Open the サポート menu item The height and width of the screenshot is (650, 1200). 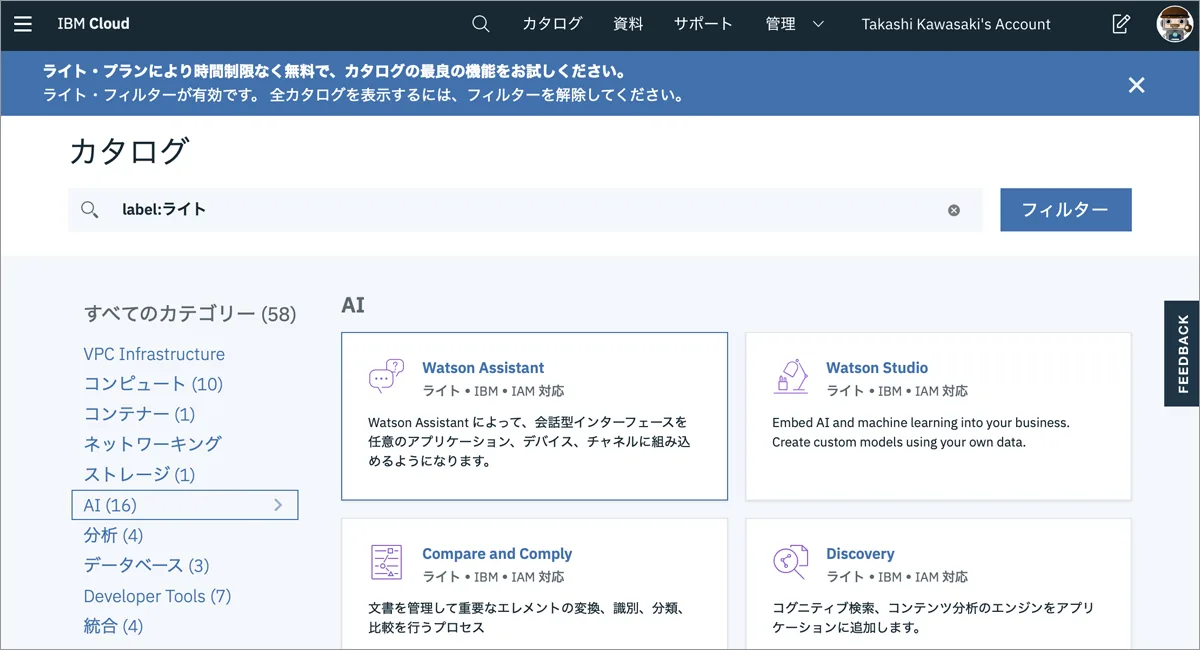click(x=703, y=24)
